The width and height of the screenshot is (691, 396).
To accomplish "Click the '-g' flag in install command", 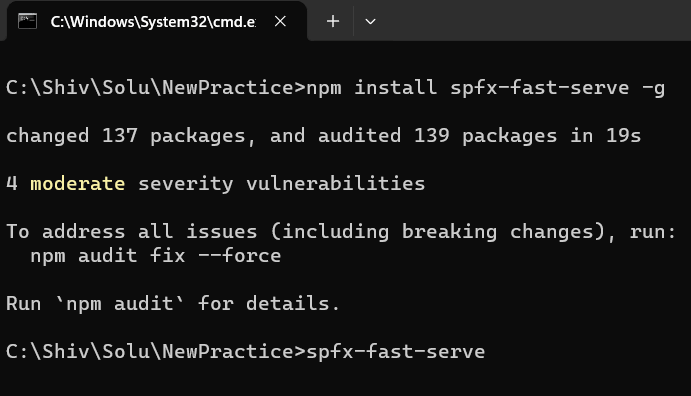I will pos(653,89).
